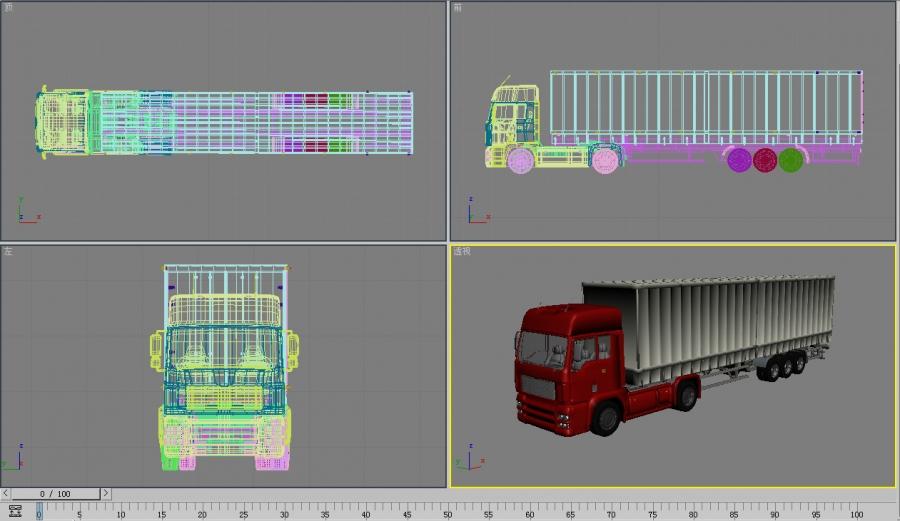Image resolution: width=900 pixels, height=521 pixels.
Task: Step the time slider forward with right arrow
Action: 106,493
